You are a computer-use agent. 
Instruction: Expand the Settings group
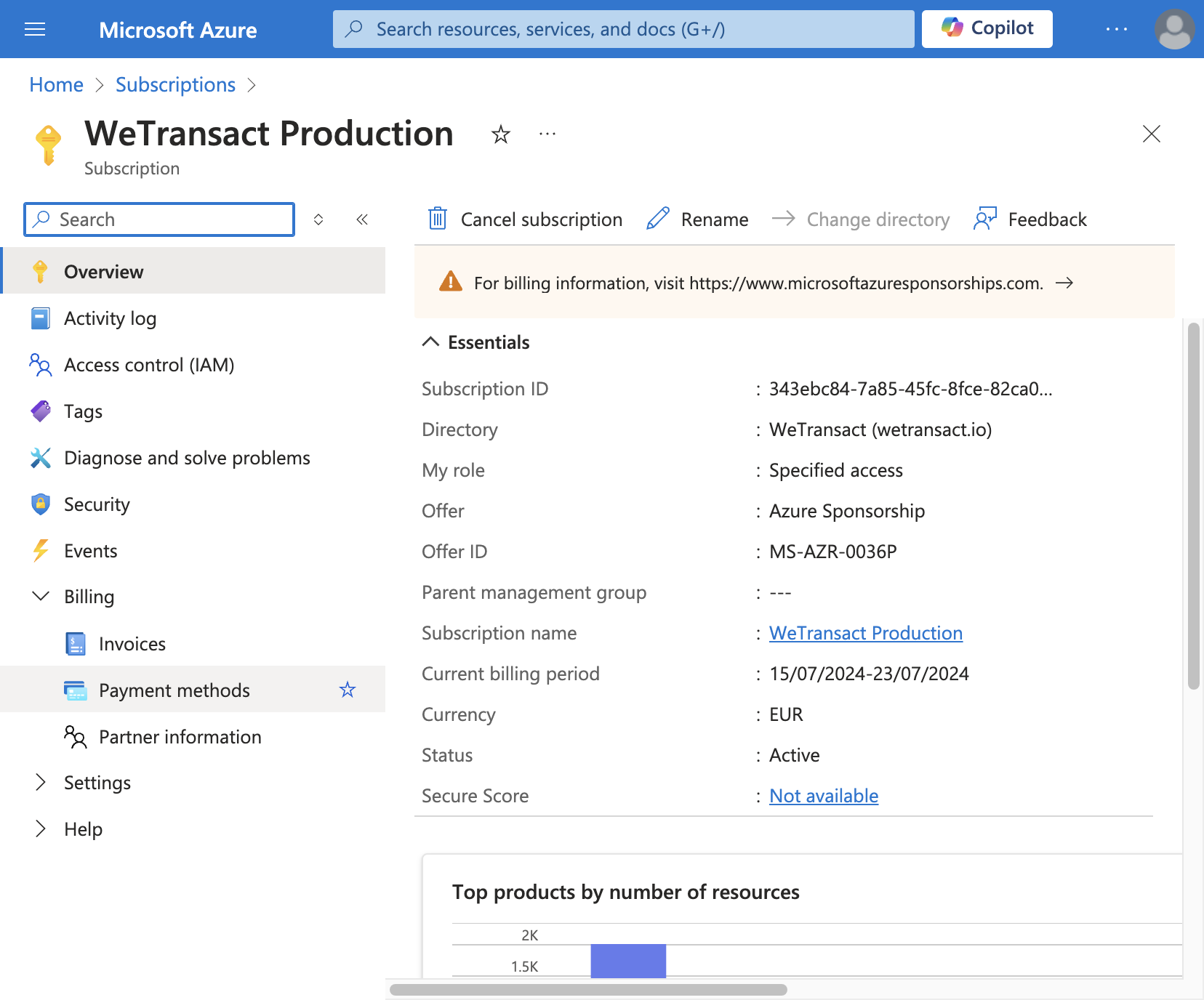(x=41, y=783)
